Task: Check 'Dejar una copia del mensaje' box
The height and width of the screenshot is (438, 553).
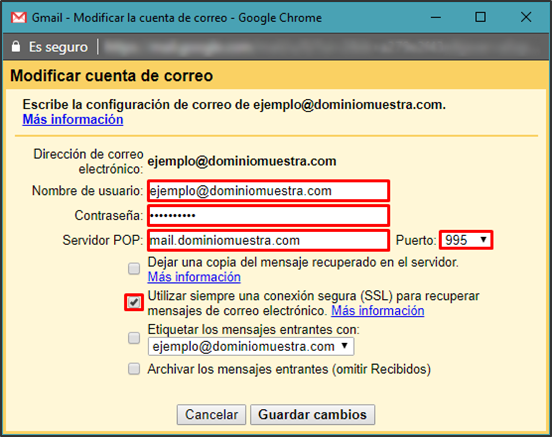Action: [x=134, y=269]
